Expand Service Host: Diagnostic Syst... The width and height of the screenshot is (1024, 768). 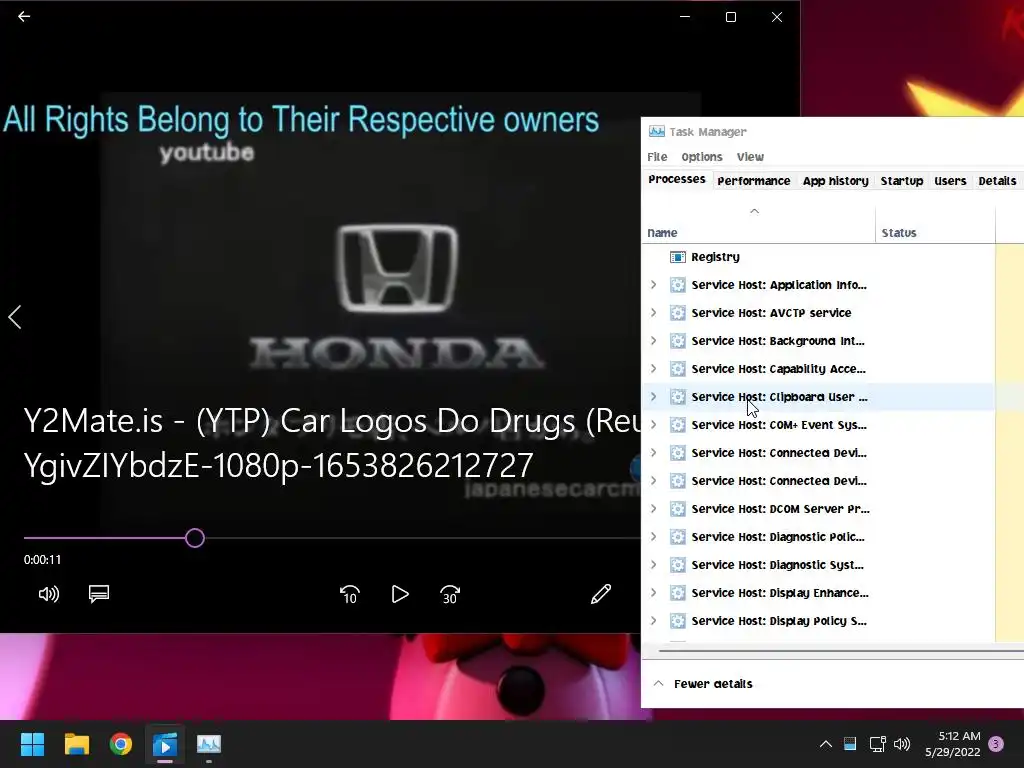coord(654,565)
